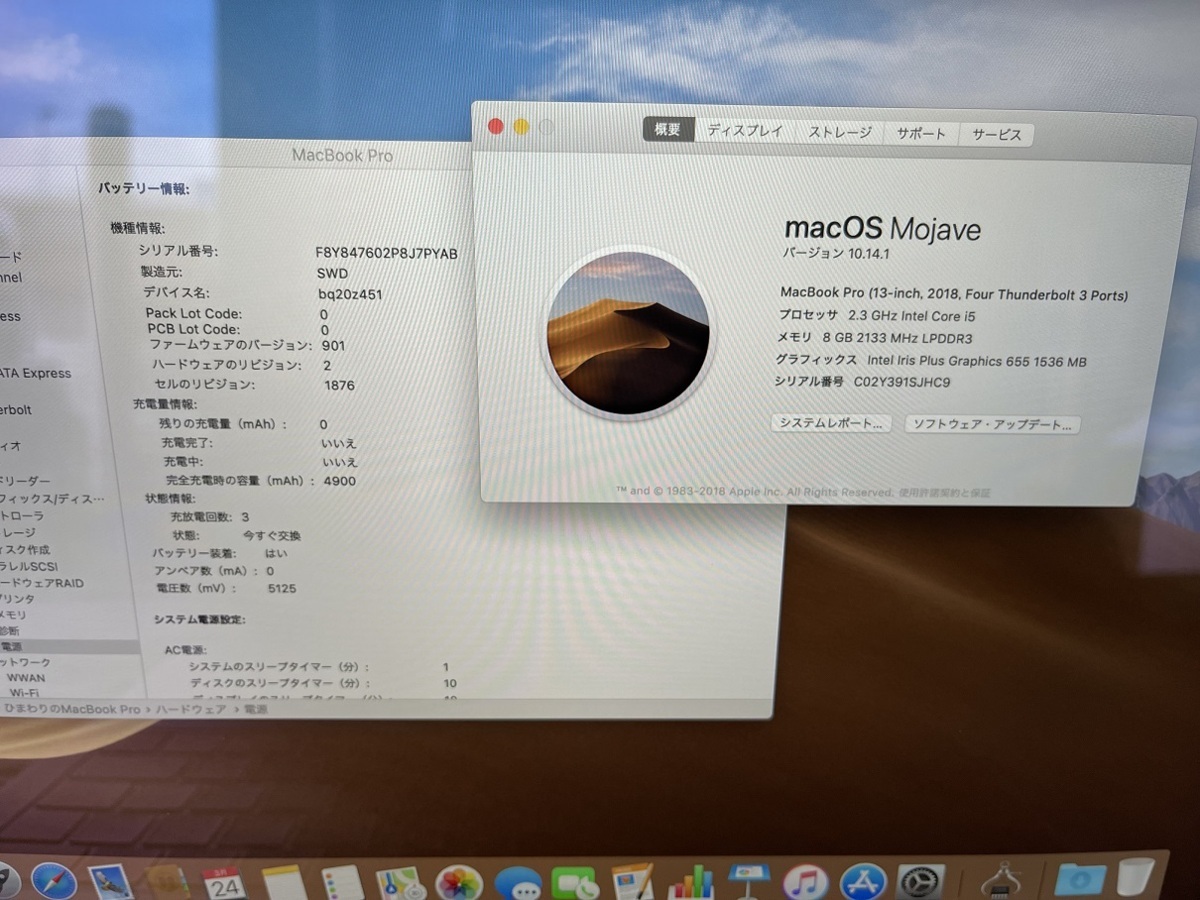Switch to the ディスプレイ tab
1200x900 pixels.
[745, 131]
